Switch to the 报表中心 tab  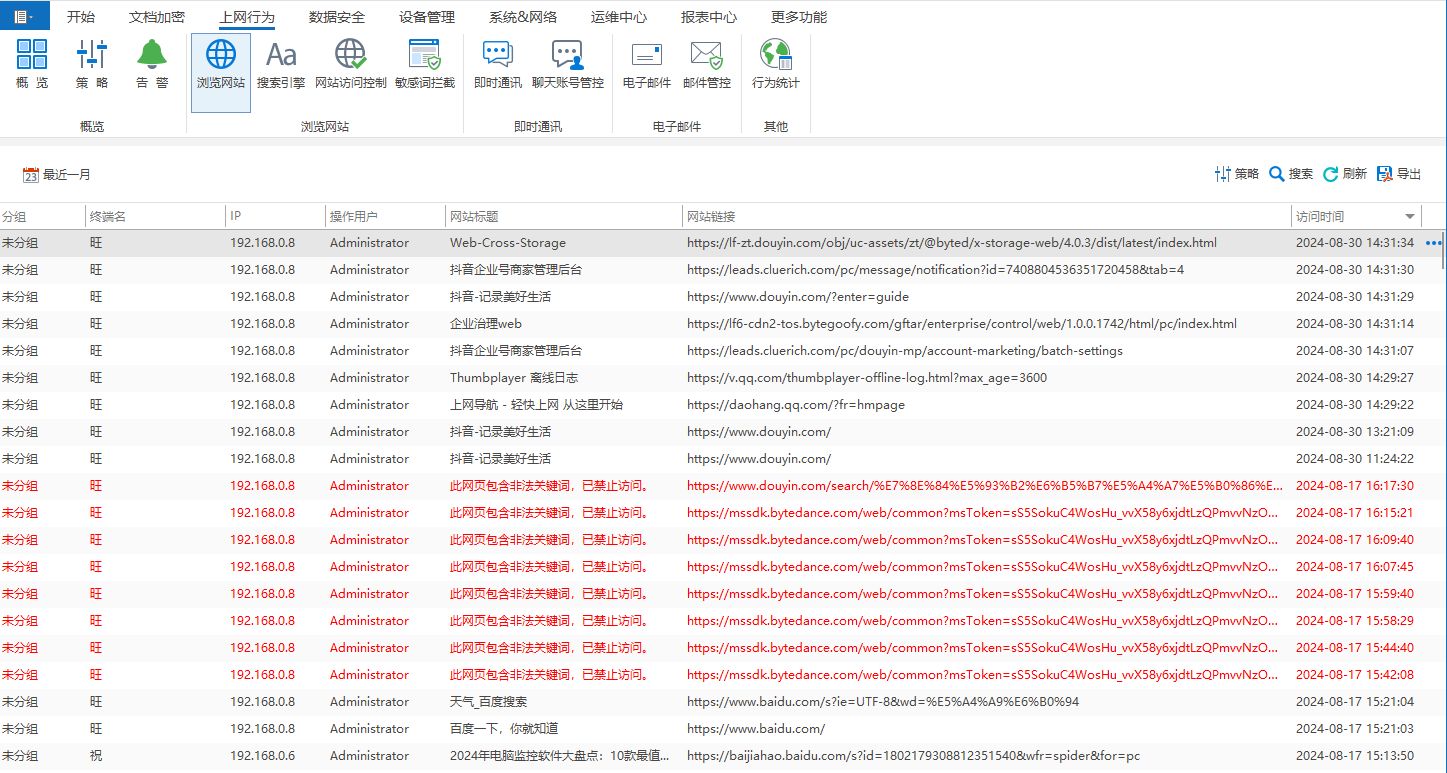click(709, 17)
